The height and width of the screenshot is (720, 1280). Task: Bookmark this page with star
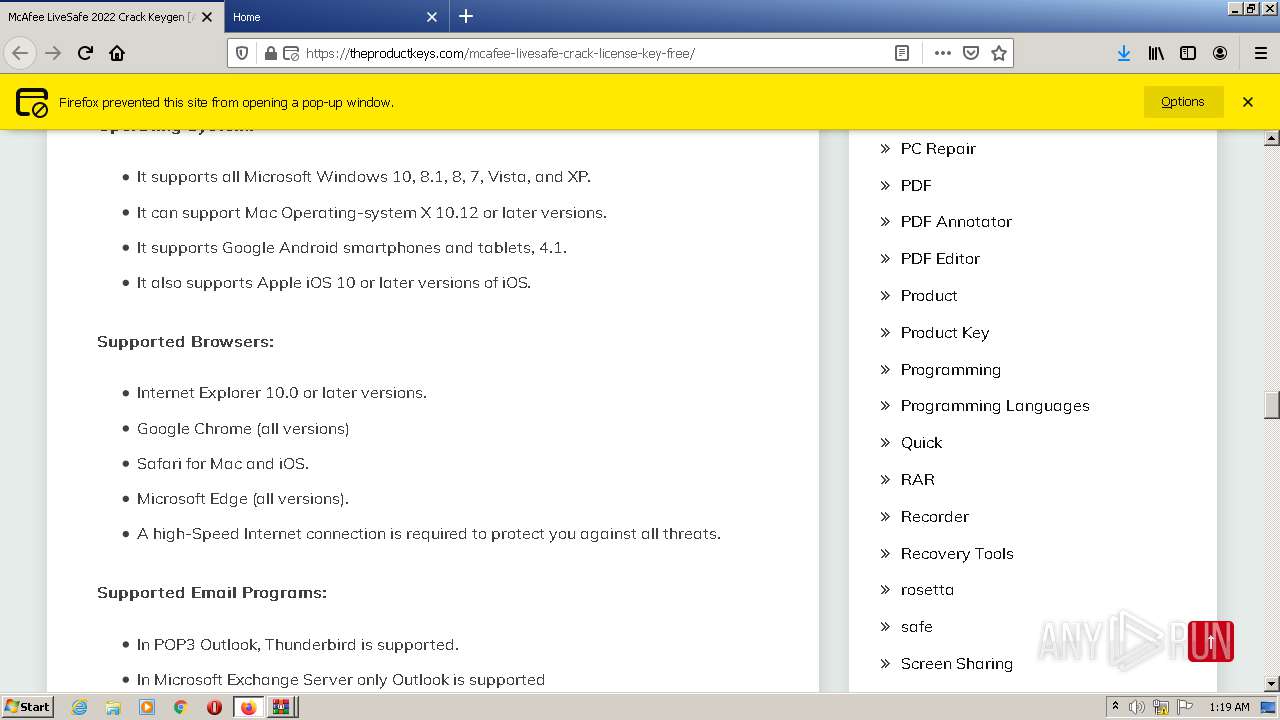[x=998, y=53]
